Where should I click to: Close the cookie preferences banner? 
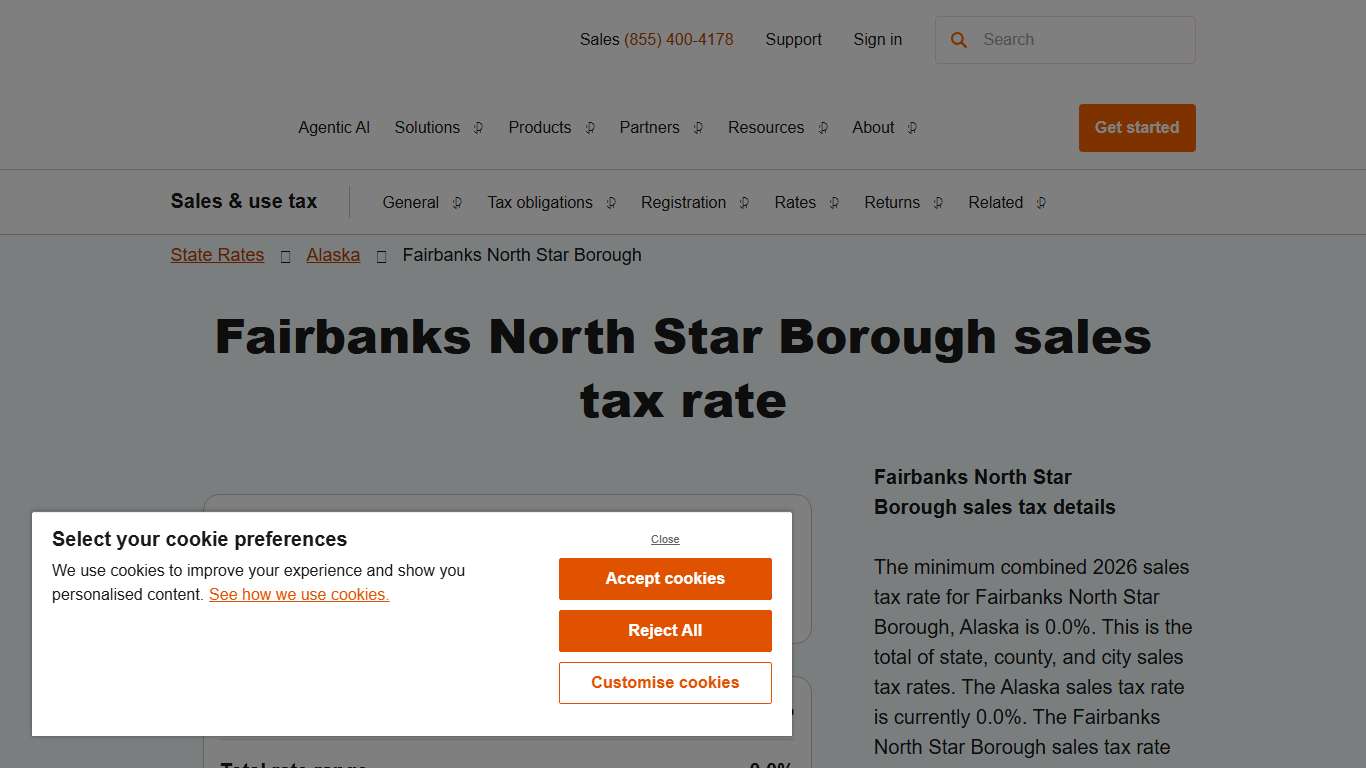click(x=664, y=539)
